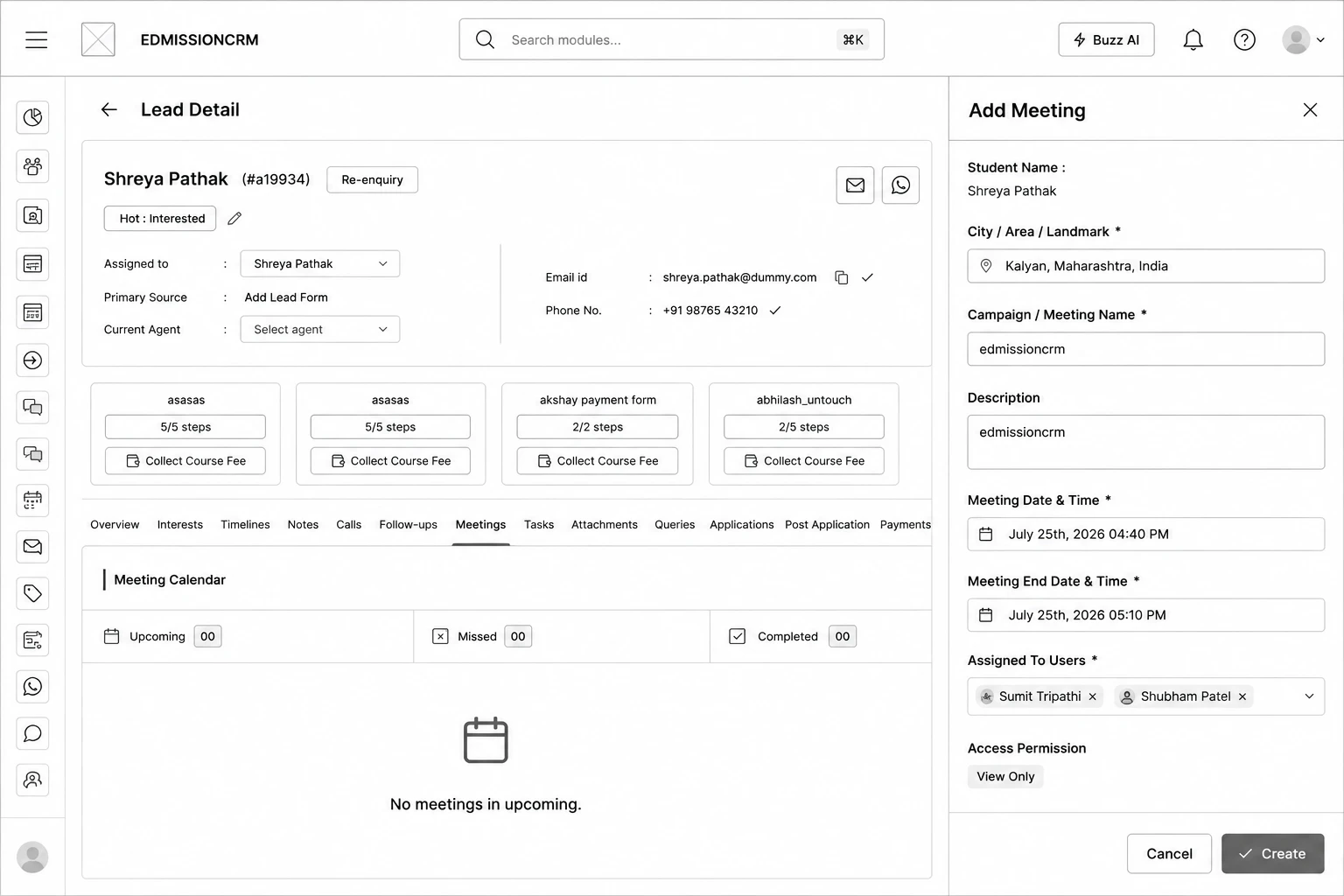The image size is (1344, 896).
Task: Expand the Assigned To Users dropdown chevron
Action: pyautogui.click(x=1309, y=696)
